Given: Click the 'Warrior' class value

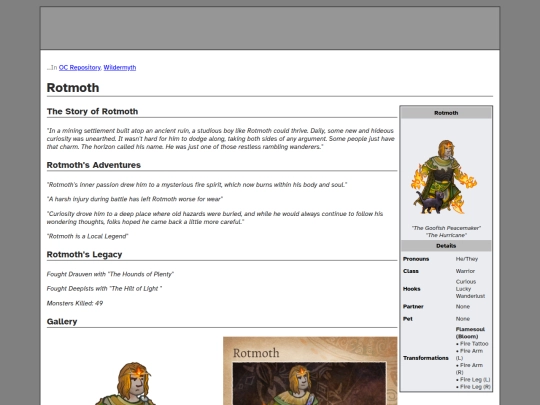Looking at the screenshot, I should 465,271.
